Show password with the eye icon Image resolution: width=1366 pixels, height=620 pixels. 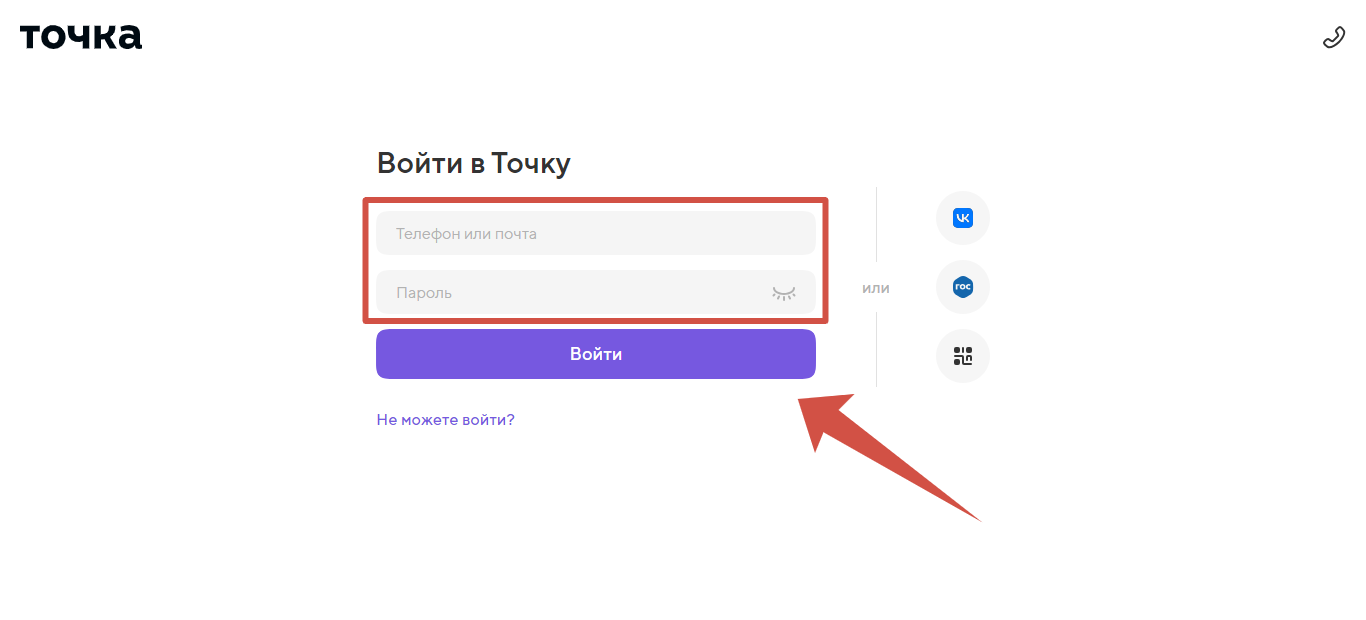(x=783, y=293)
